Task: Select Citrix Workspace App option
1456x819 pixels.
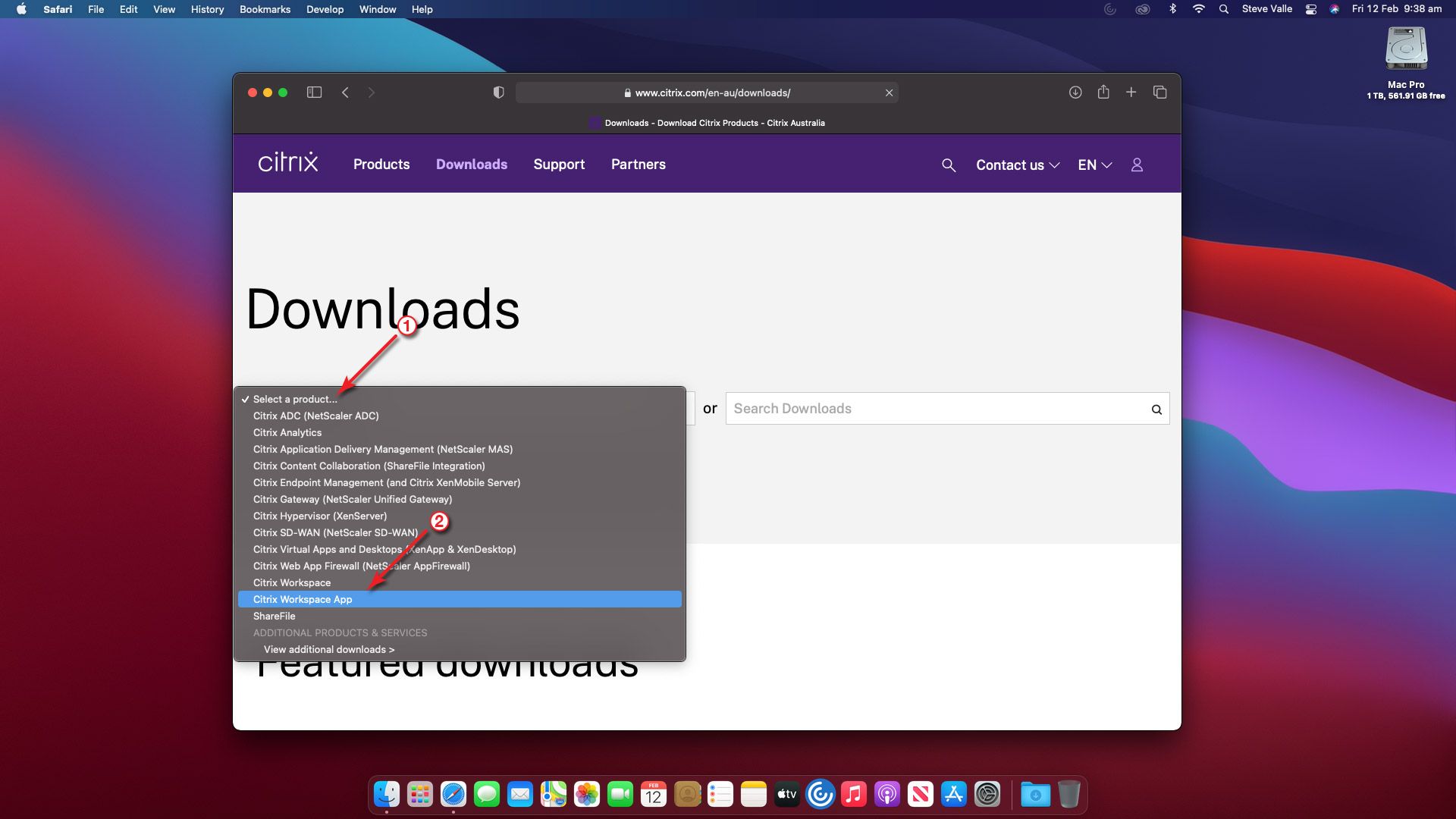Action: 303,599
